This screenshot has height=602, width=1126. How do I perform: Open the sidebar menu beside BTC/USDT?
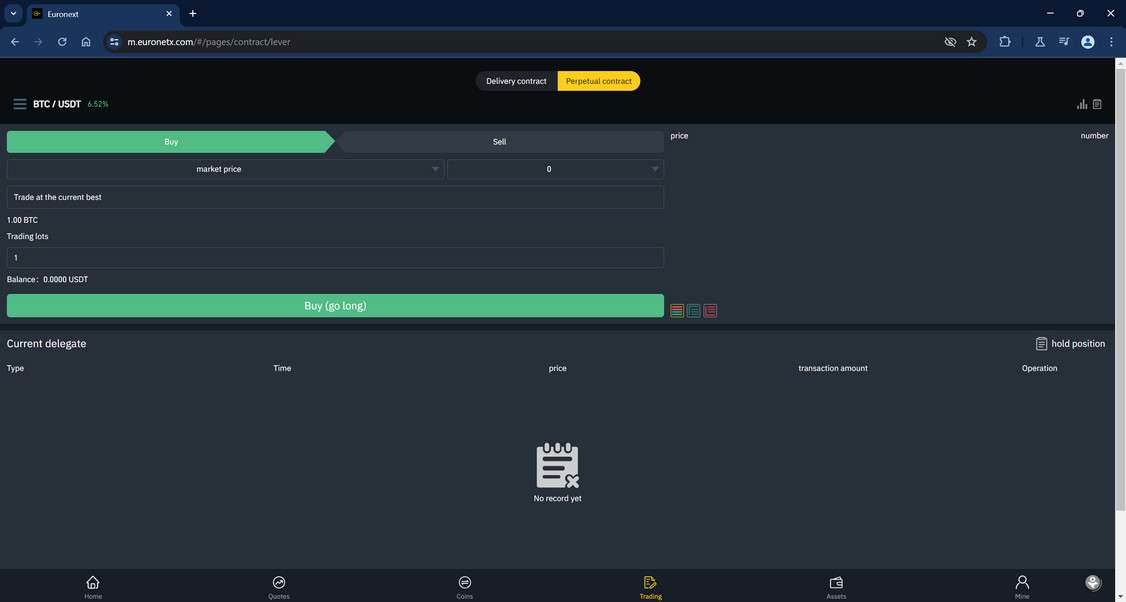(20, 103)
